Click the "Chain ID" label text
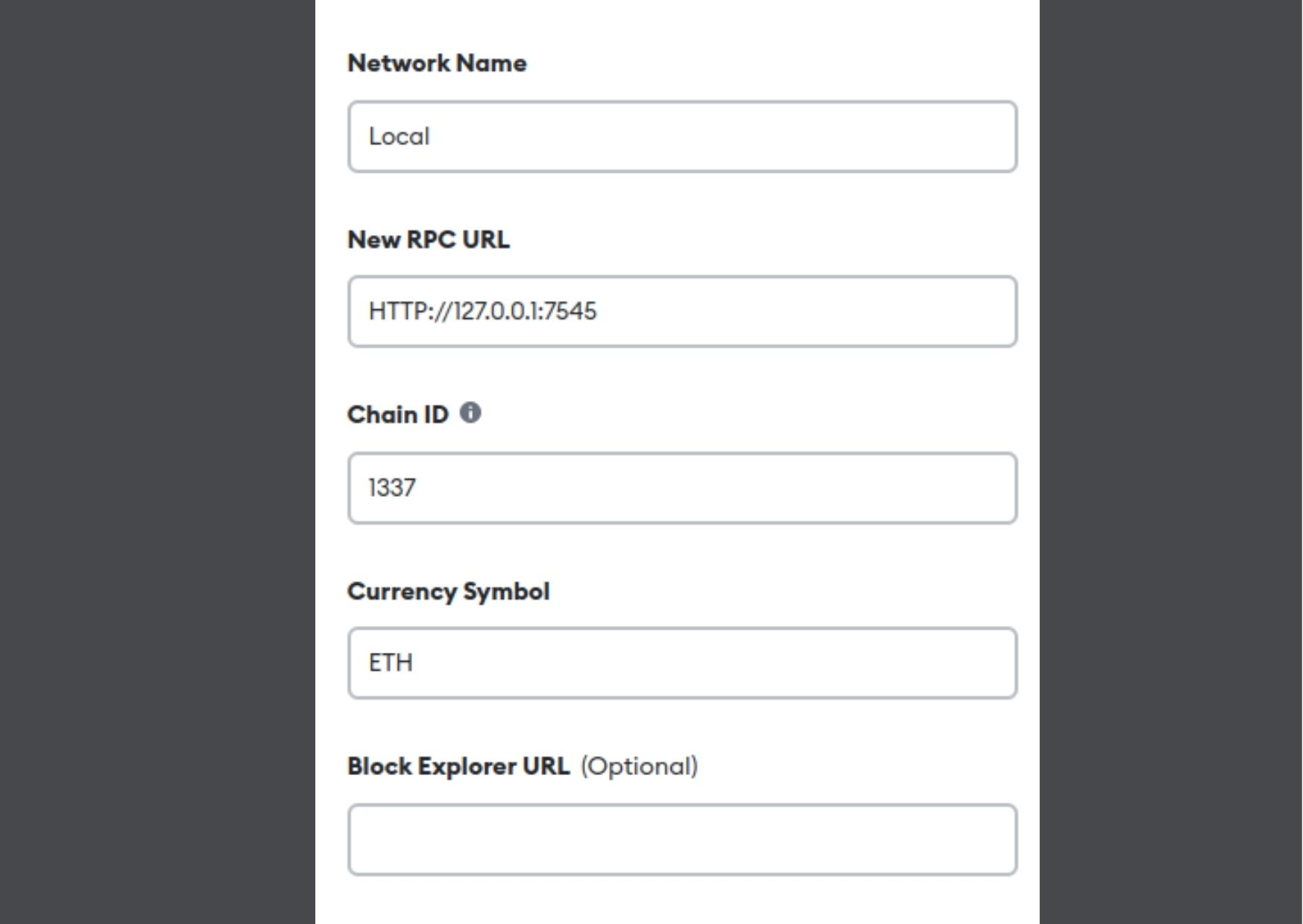The width and height of the screenshot is (1303, 924). pos(398,414)
